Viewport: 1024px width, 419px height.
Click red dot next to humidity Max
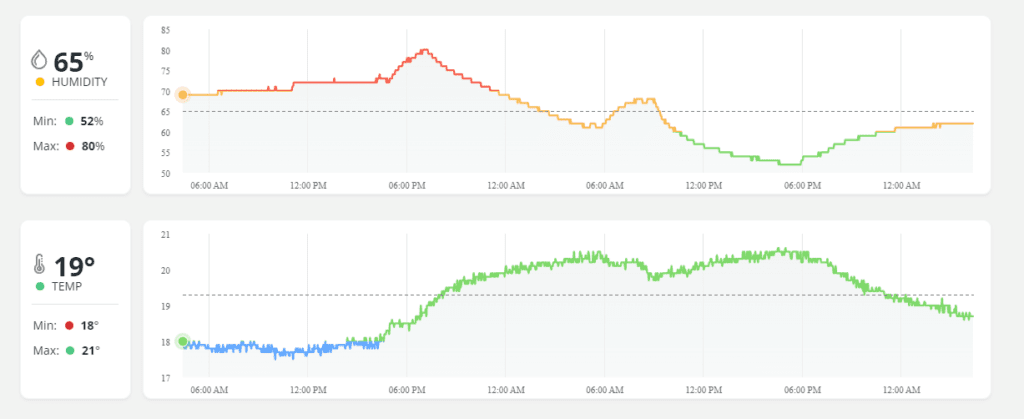(69, 146)
